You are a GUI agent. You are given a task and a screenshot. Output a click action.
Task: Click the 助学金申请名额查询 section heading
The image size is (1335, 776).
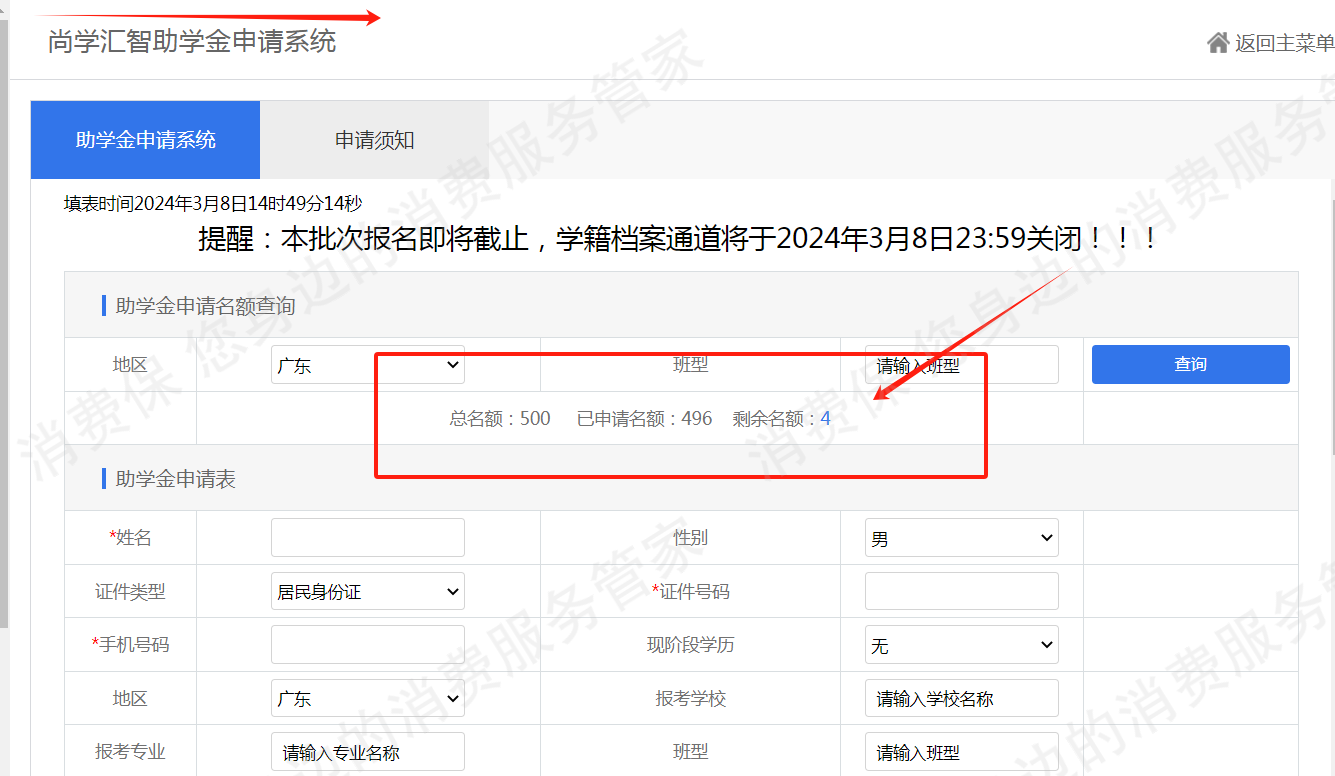206,306
